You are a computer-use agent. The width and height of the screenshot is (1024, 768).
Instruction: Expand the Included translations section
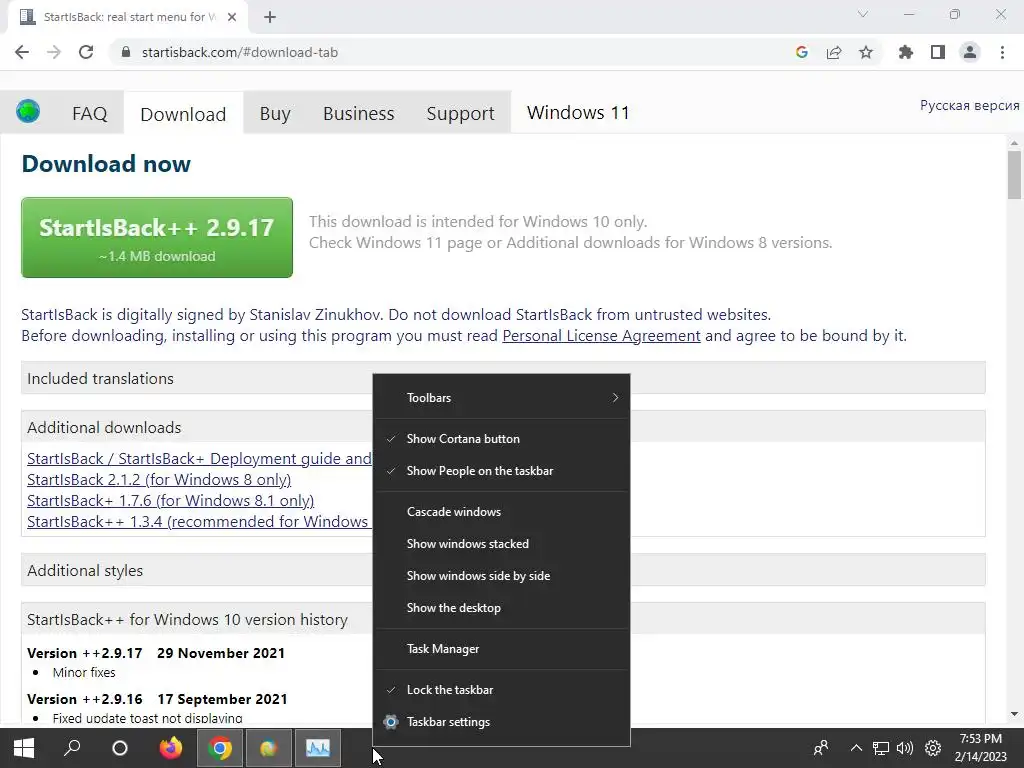click(x=503, y=378)
